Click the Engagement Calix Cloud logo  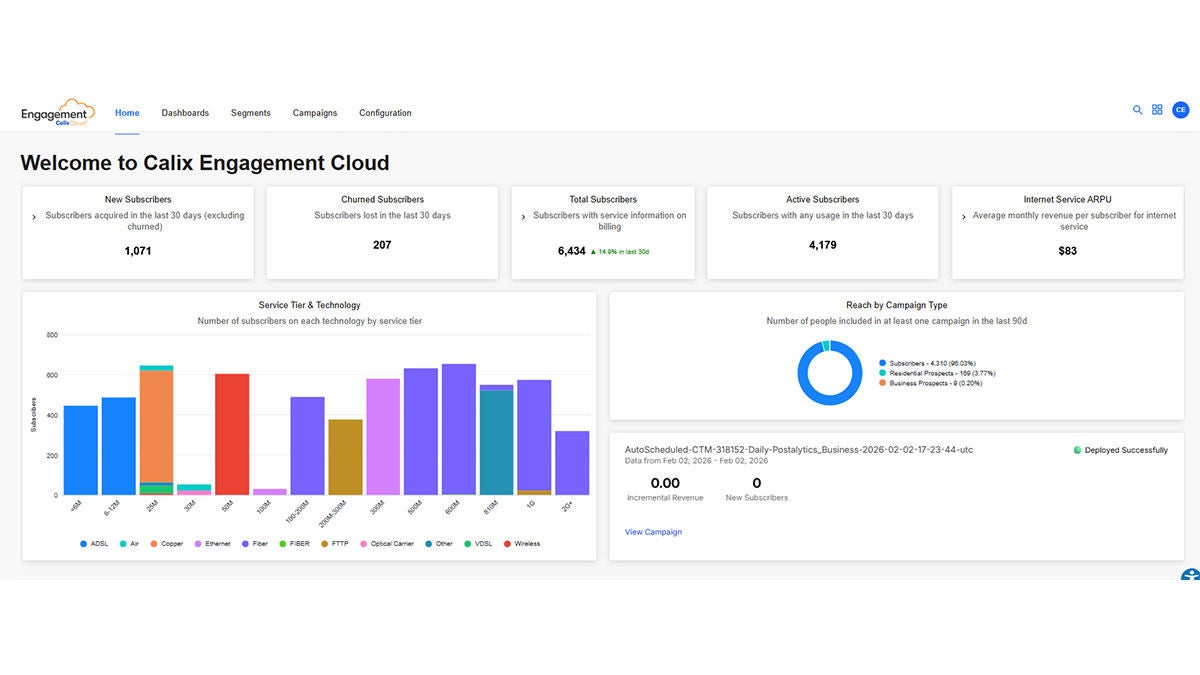(x=57, y=110)
